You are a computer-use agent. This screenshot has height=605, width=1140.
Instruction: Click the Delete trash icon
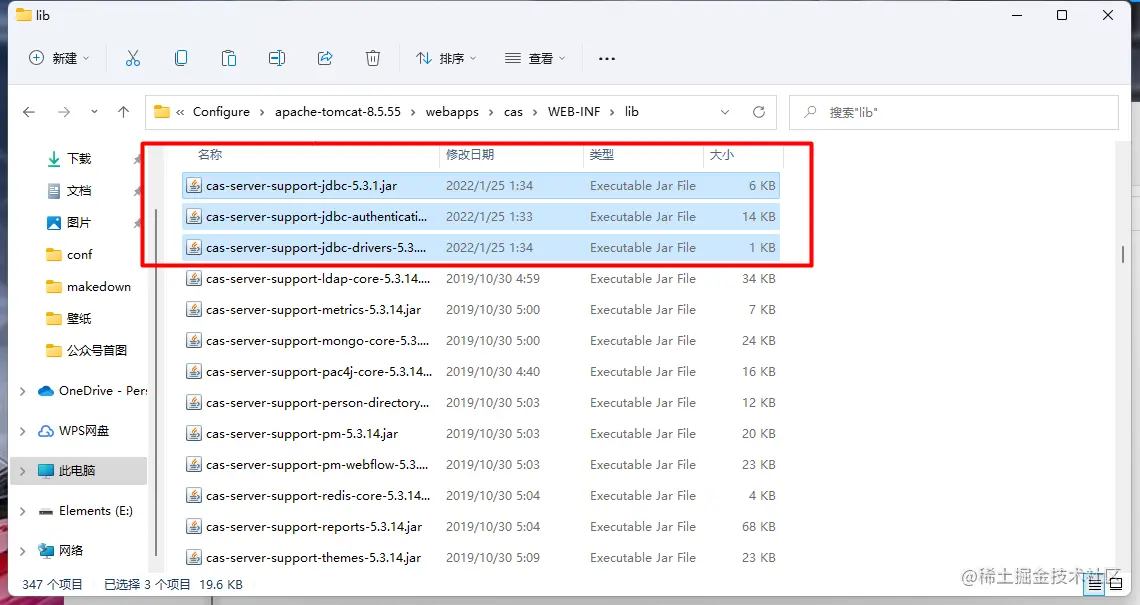pos(373,58)
